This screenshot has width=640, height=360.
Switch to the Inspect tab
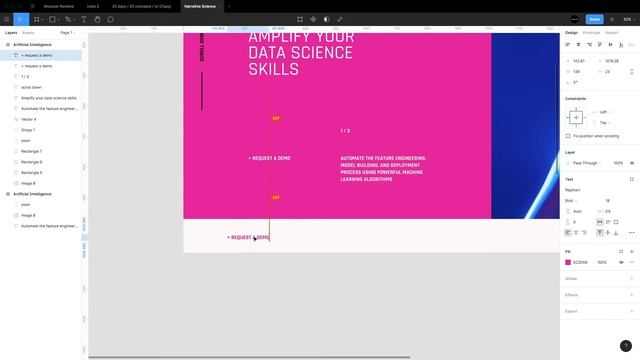click(611, 33)
